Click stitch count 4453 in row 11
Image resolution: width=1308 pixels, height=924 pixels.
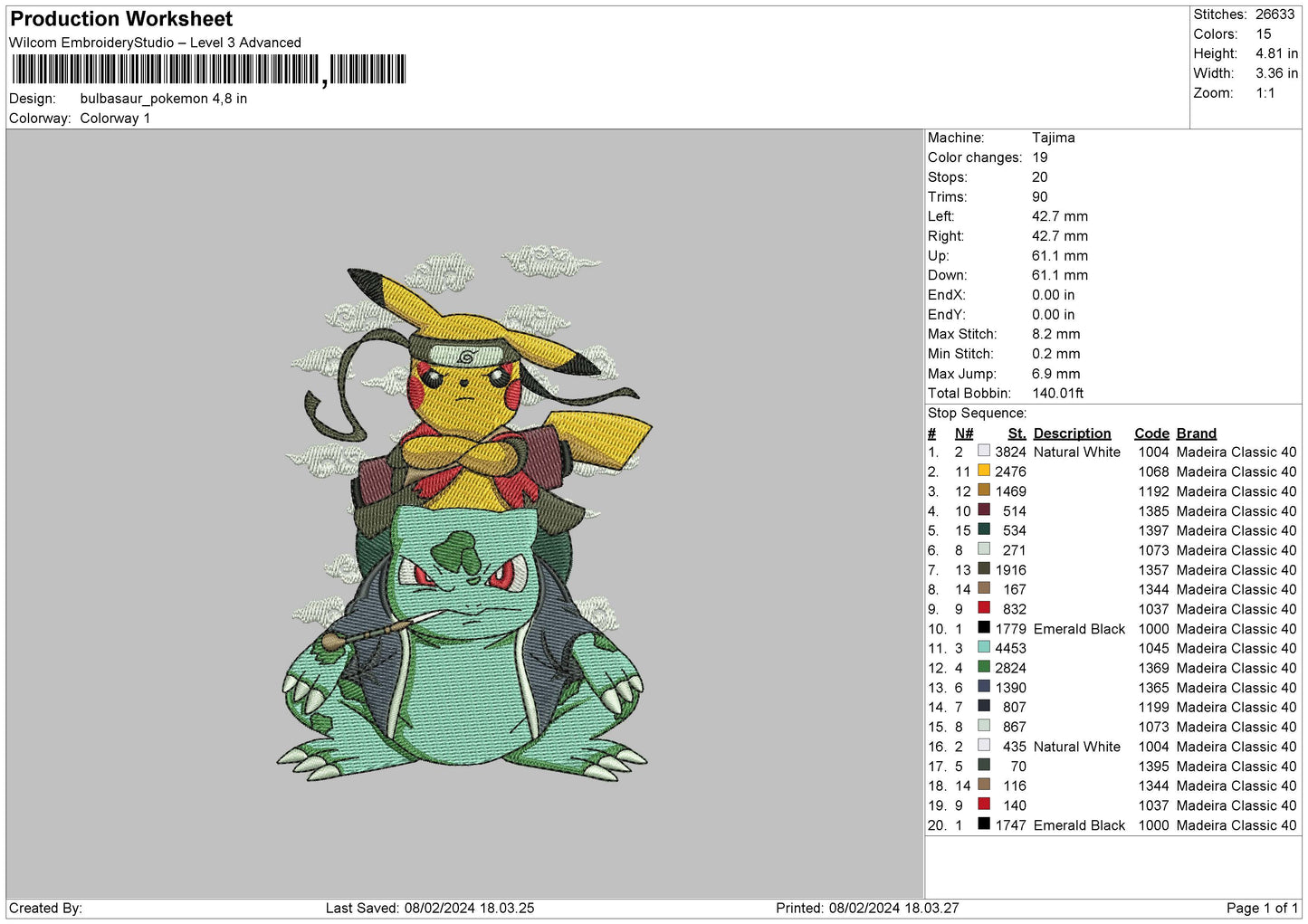click(x=1010, y=648)
